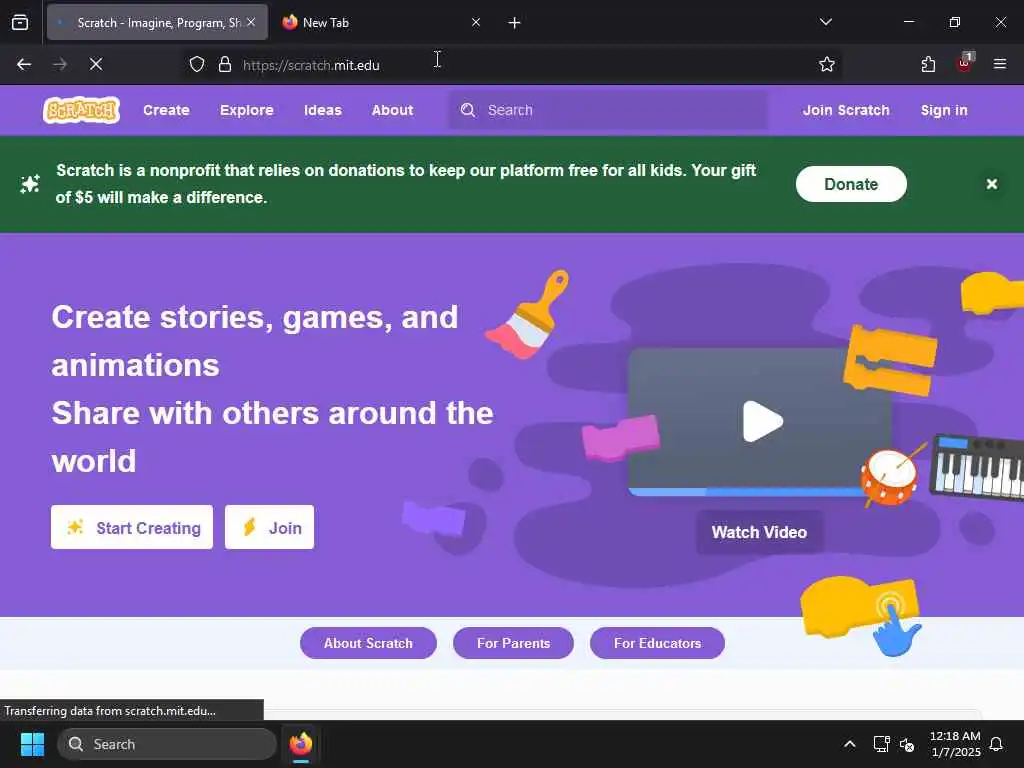The image size is (1024, 768).
Task: Open the Windows Start menu
Action: tap(32, 744)
